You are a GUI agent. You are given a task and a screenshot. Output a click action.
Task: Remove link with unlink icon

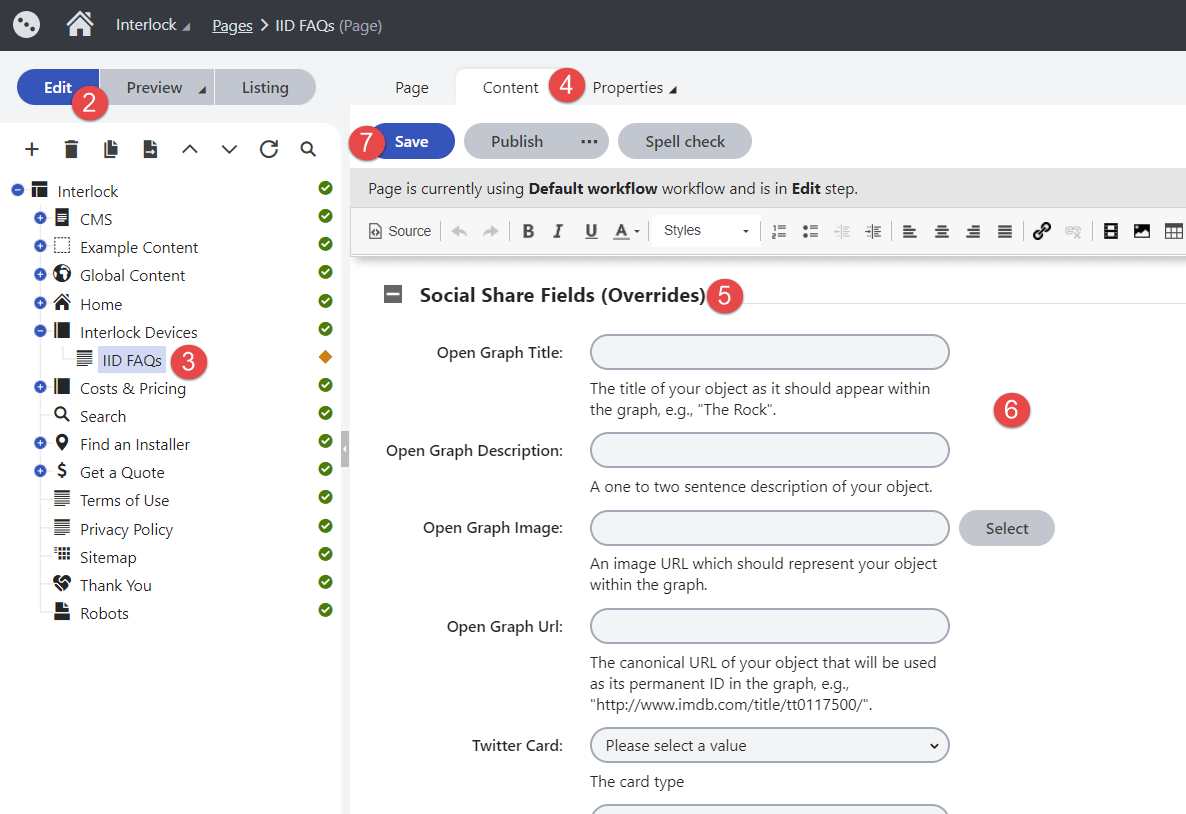[x=1073, y=231]
